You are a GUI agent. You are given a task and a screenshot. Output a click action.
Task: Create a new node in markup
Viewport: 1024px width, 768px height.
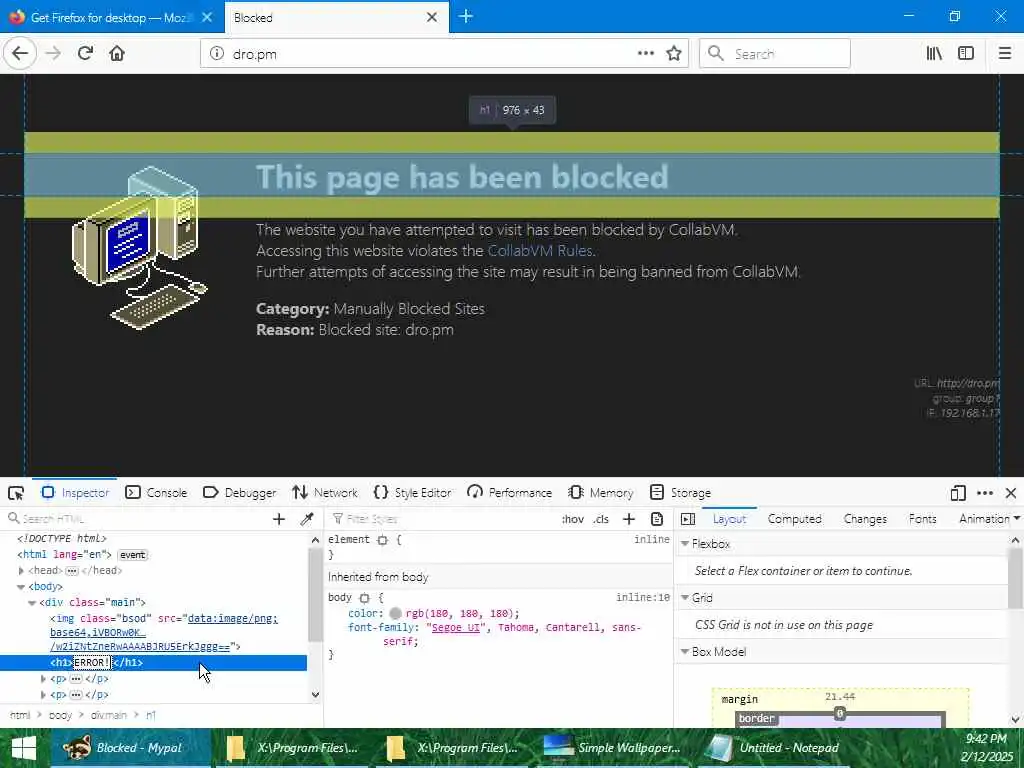click(x=279, y=519)
